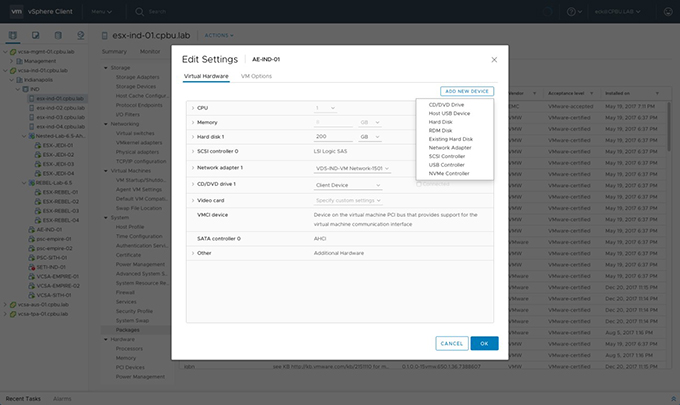Expand the vcsa-aus-01.cpbu.lab tree node

click(x=5, y=305)
